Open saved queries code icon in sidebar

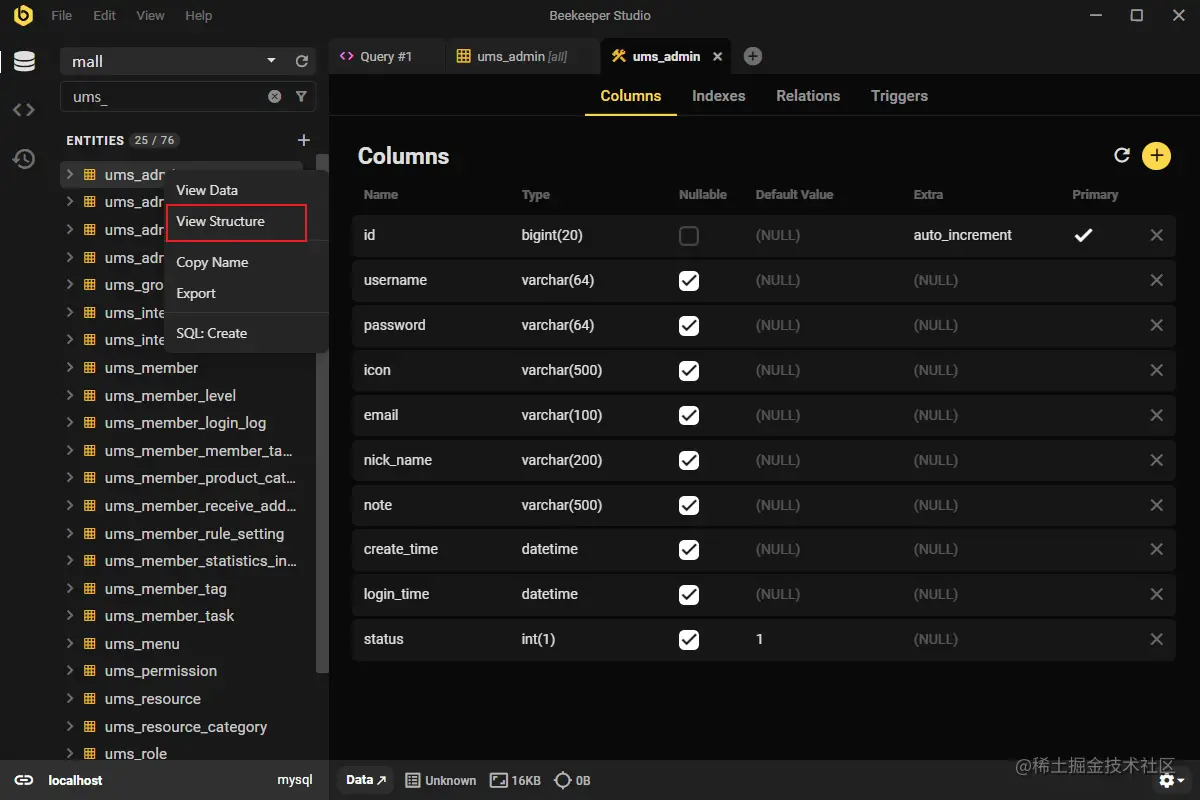tap(24, 110)
